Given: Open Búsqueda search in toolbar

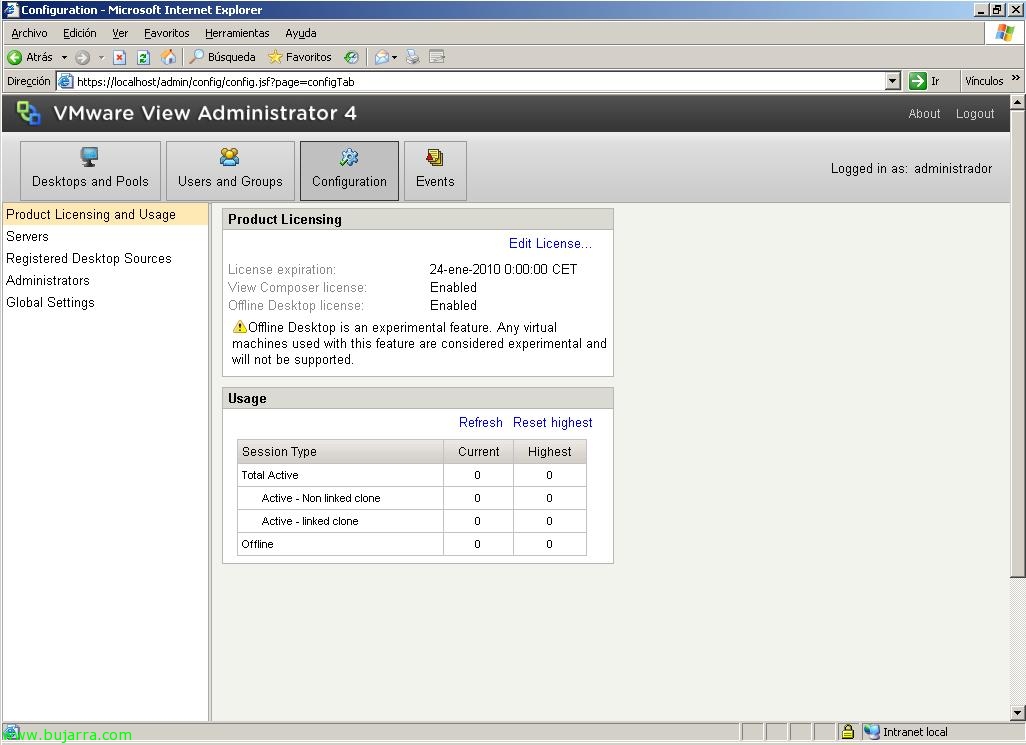Looking at the screenshot, I should pos(222,57).
